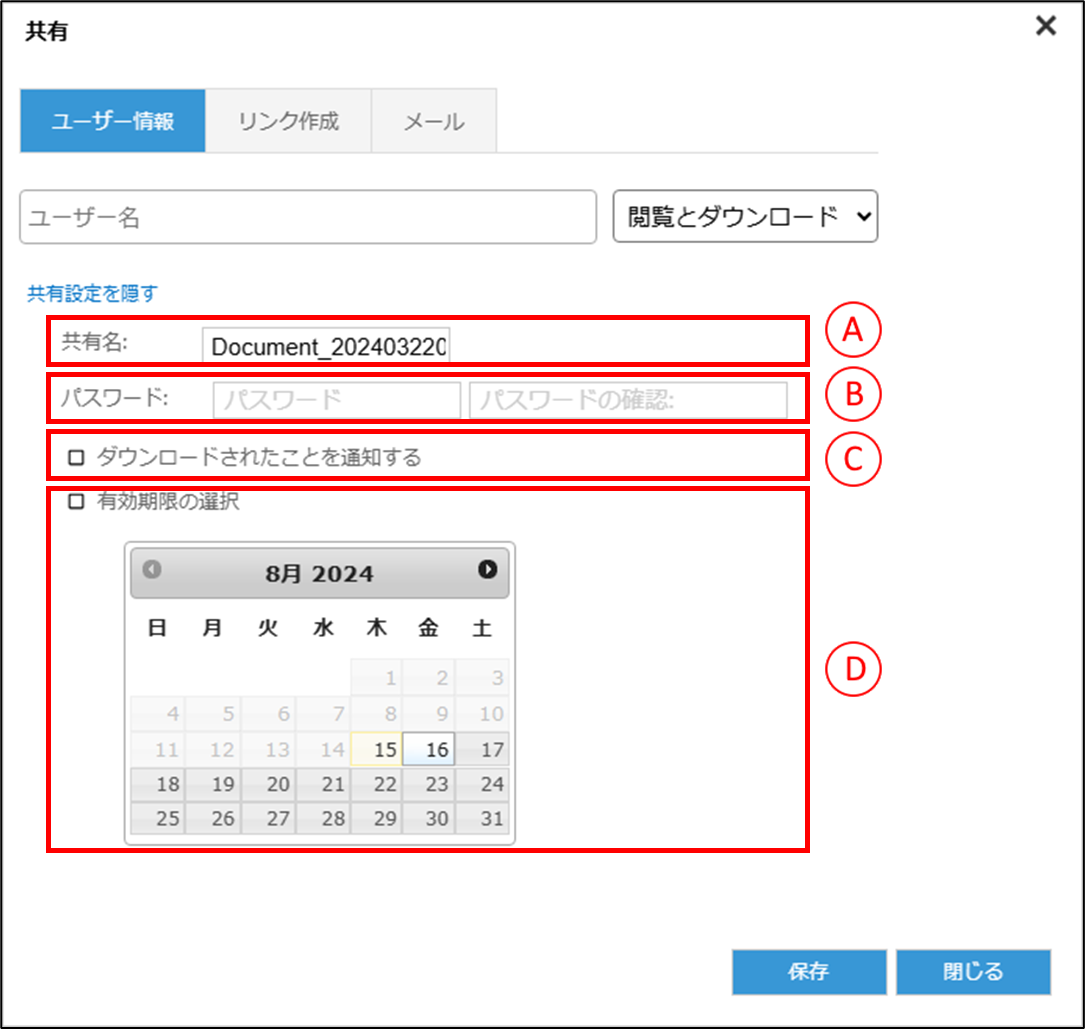1085x1029 pixels.
Task: Go to next month in calendar
Action: coord(488,570)
